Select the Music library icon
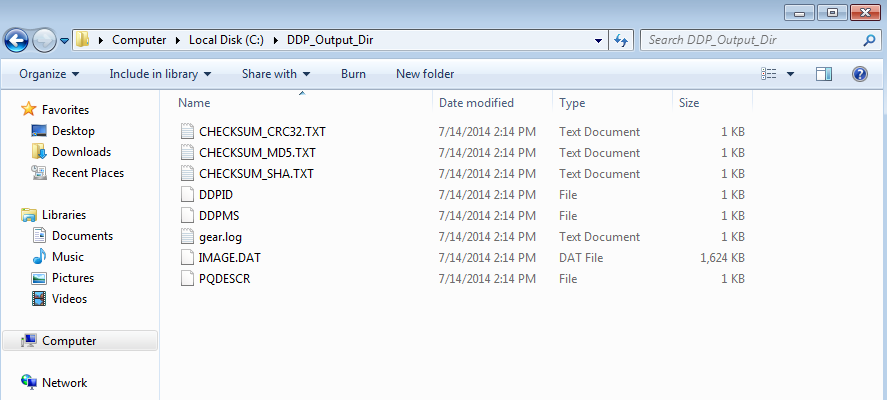 40,257
